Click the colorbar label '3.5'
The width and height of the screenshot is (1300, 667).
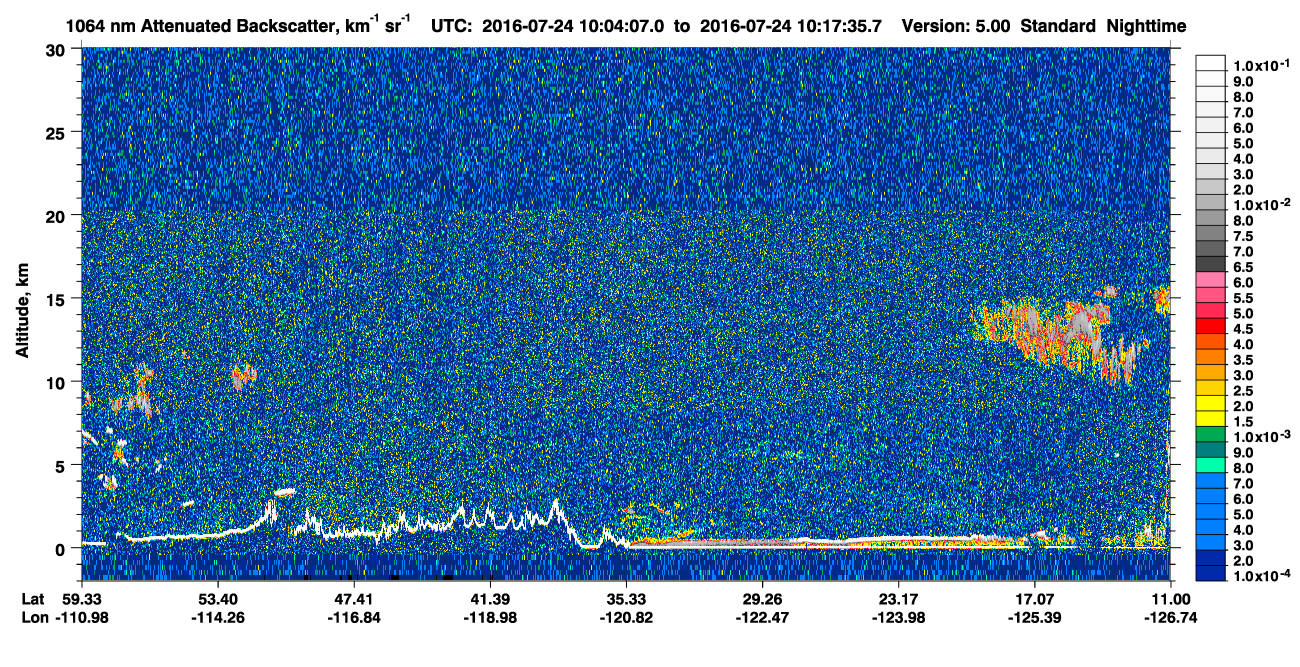pyautogui.click(x=1244, y=359)
